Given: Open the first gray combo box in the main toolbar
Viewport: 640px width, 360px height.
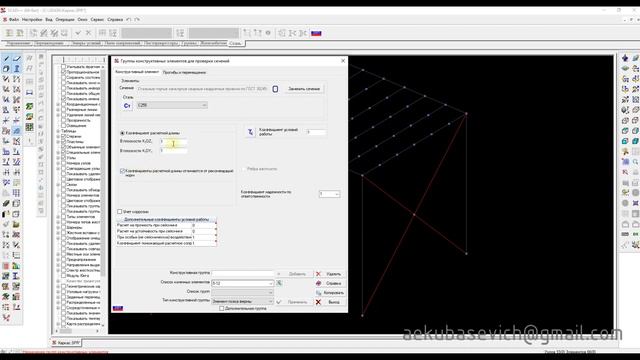Looking at the screenshot, I should (x=147, y=33).
